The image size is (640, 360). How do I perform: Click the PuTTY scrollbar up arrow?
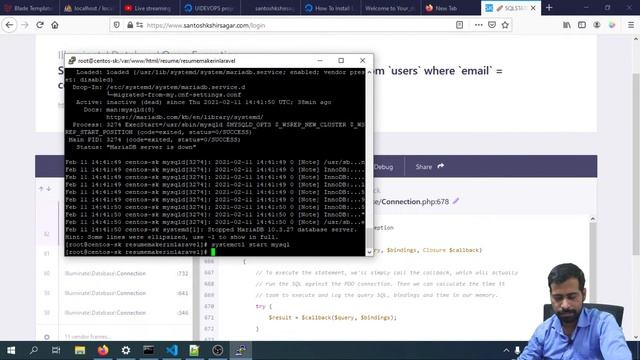point(369,72)
